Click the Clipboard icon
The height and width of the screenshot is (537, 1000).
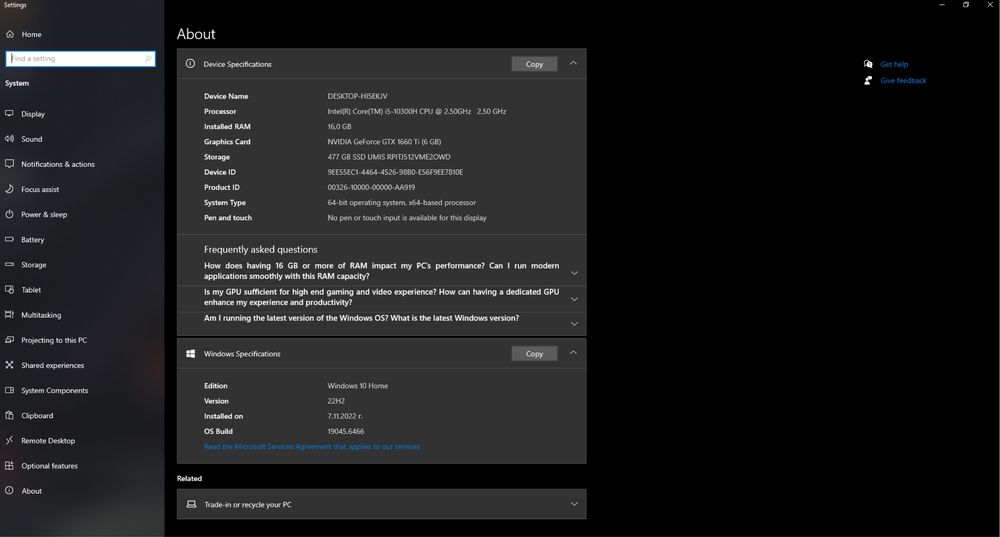[x=10, y=415]
